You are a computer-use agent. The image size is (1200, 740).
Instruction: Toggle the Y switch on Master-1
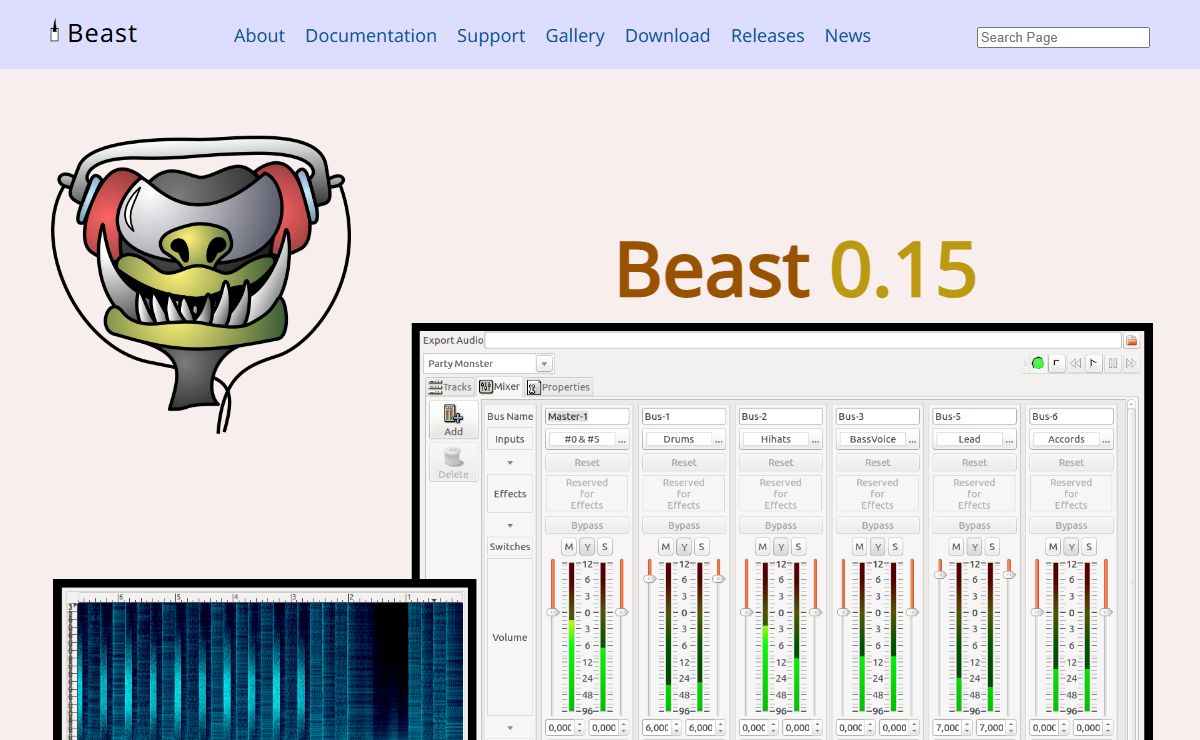[587, 547]
